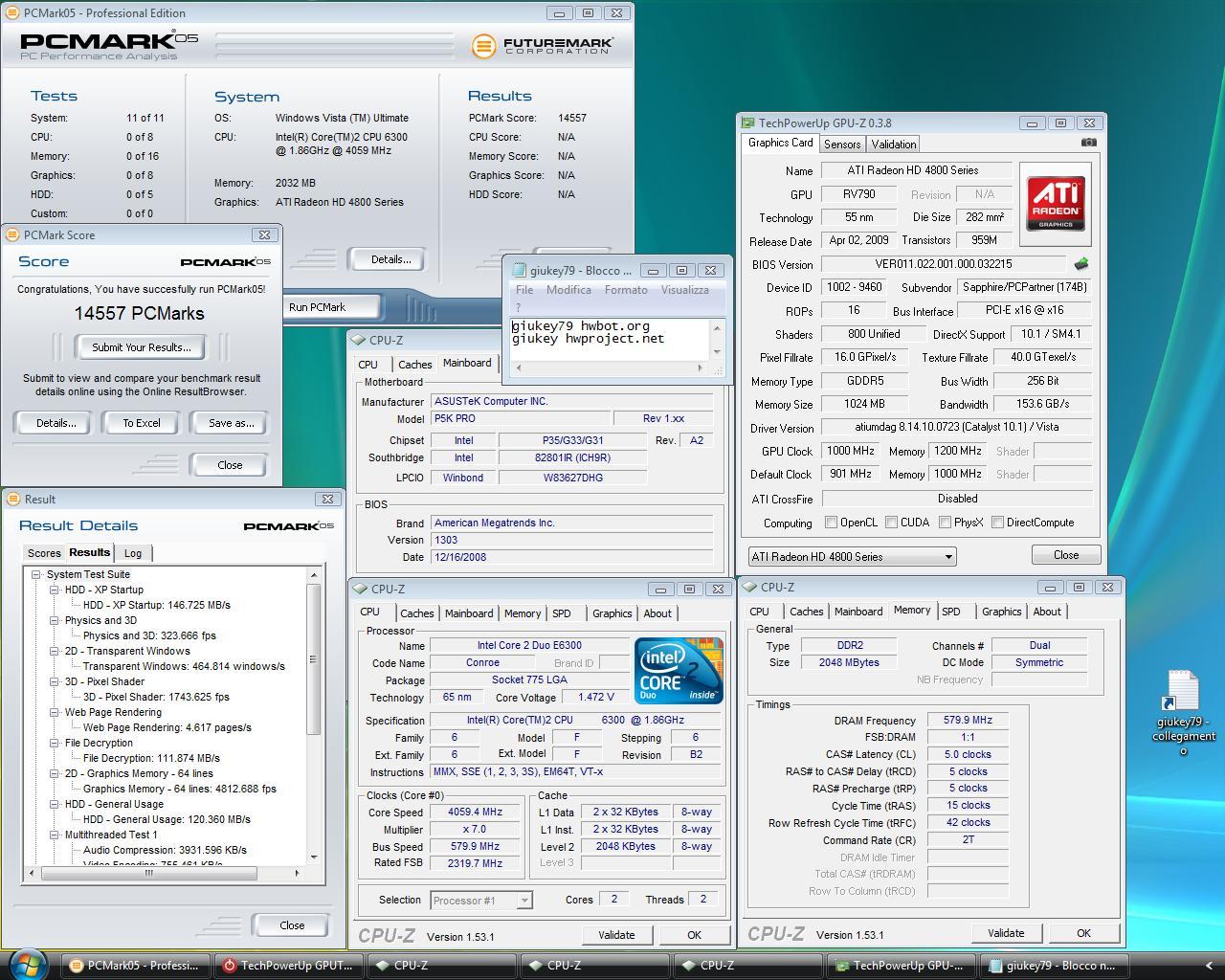Click Notepad horizontal scrollbar right arrow

[x=700, y=367]
